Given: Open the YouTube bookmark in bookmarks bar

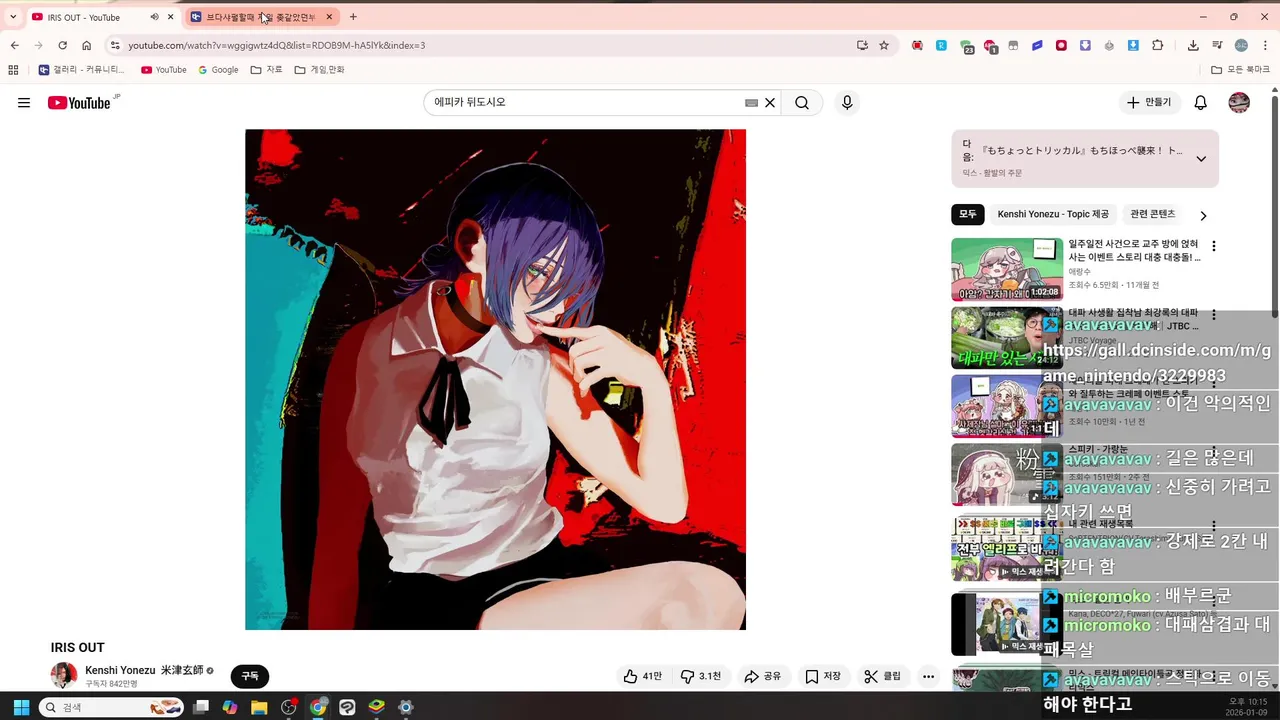Looking at the screenshot, I should (164, 70).
